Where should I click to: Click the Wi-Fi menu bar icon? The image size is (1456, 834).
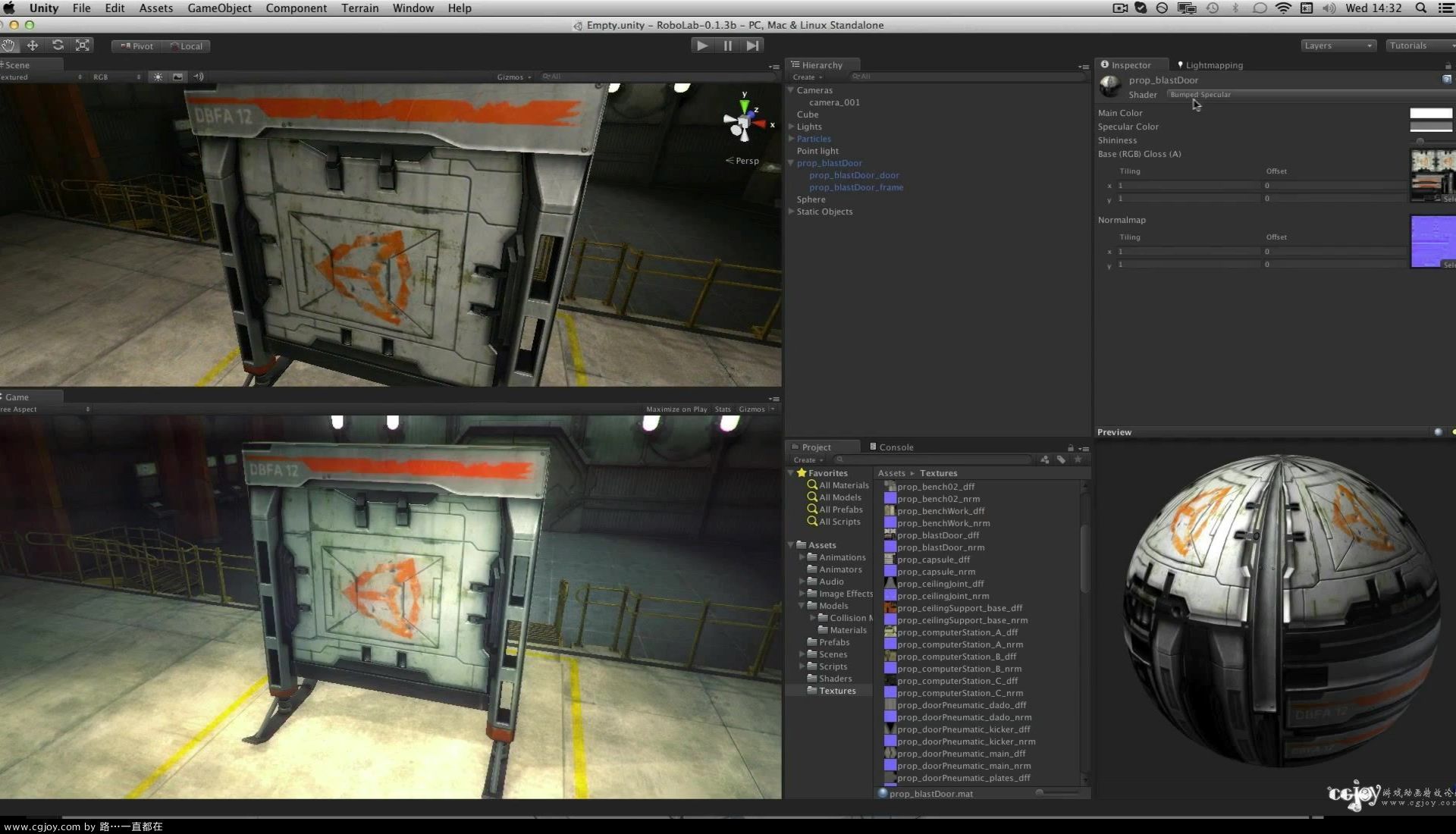[1283, 8]
